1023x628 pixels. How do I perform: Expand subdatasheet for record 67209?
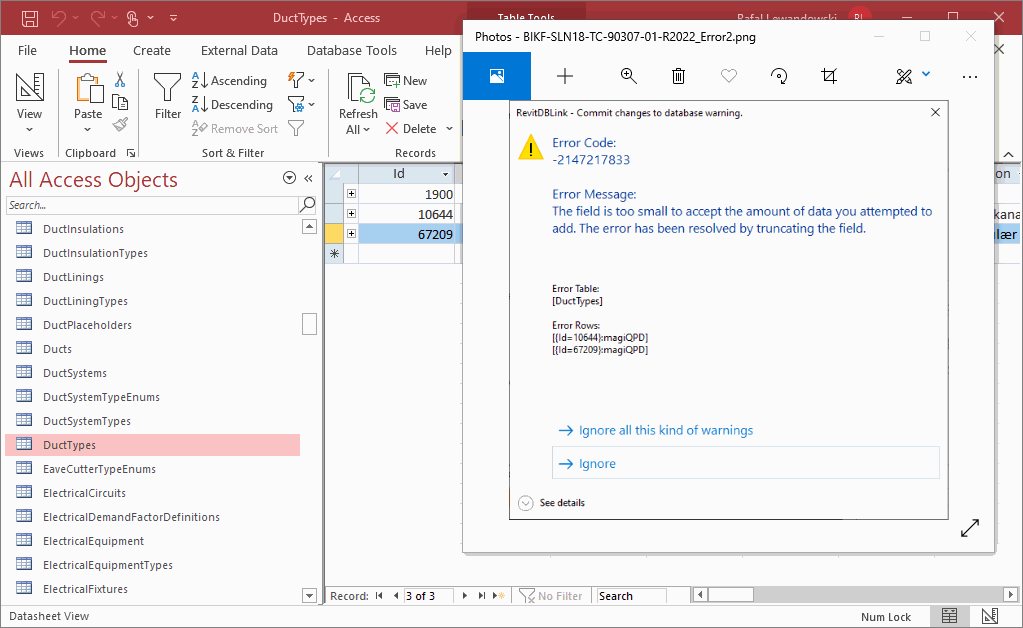click(x=351, y=233)
